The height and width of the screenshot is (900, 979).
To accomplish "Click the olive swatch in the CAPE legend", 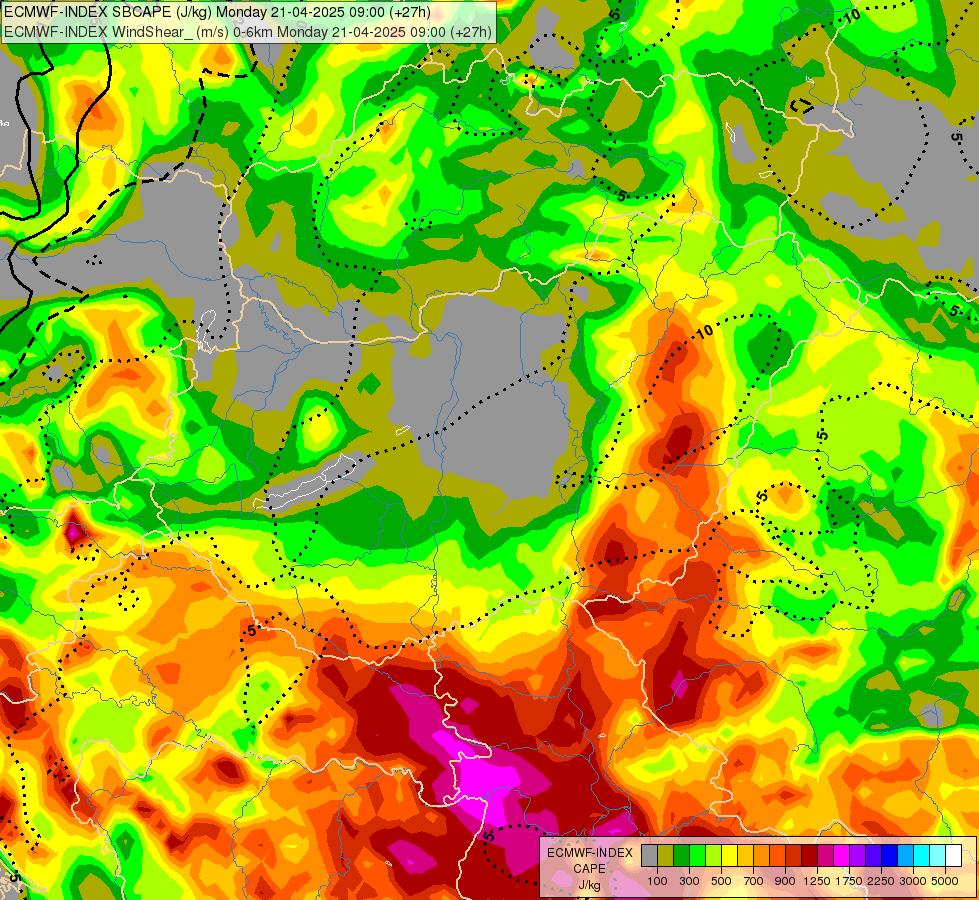I will (666, 856).
